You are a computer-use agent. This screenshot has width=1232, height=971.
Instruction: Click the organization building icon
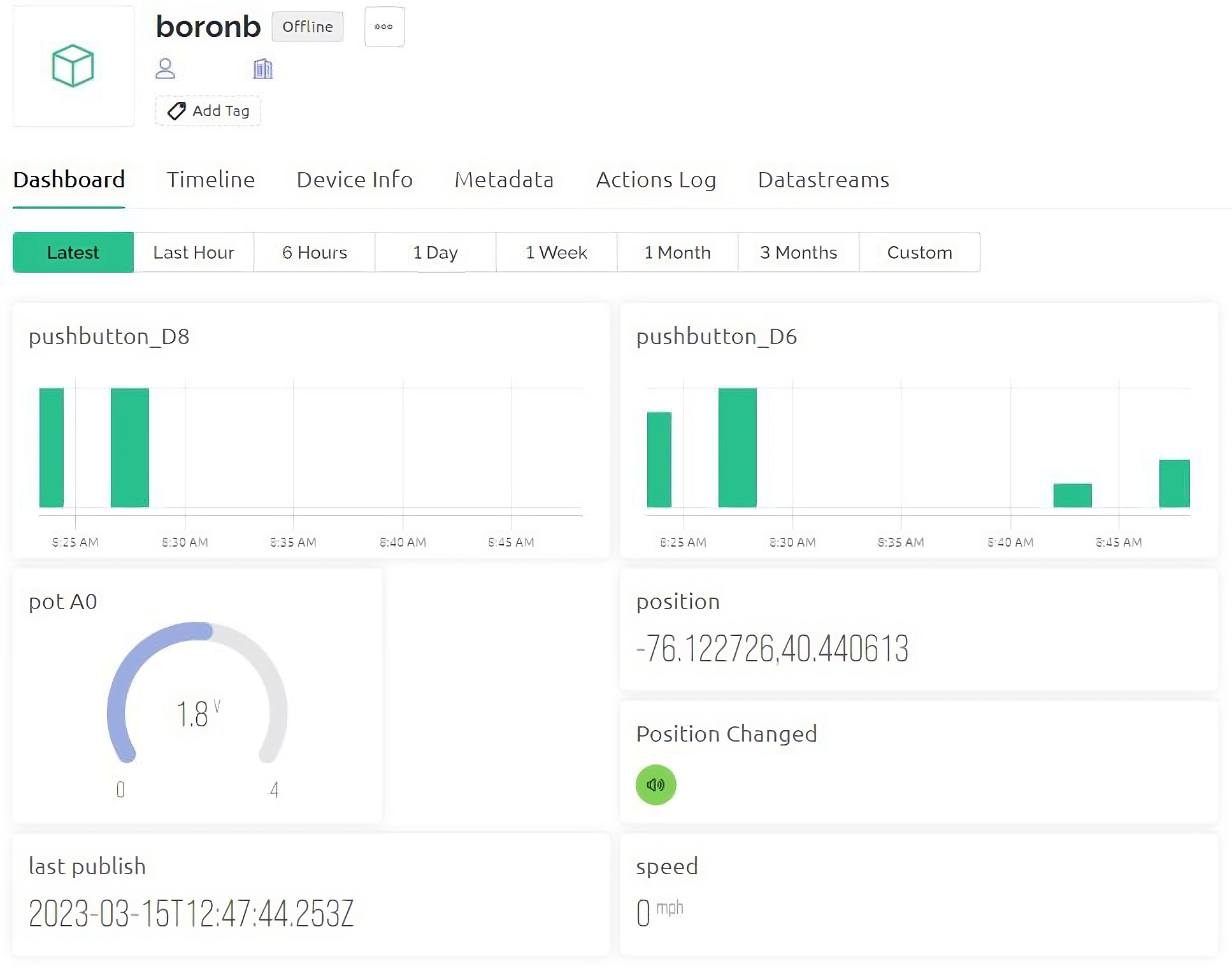click(262, 68)
